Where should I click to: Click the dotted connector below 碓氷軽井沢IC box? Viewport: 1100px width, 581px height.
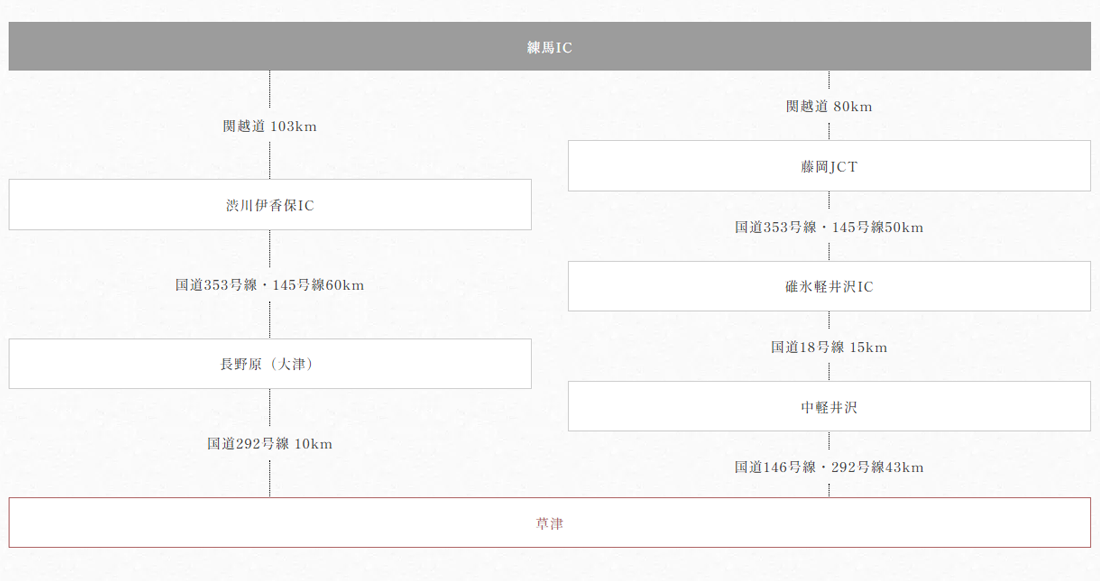coord(829,320)
